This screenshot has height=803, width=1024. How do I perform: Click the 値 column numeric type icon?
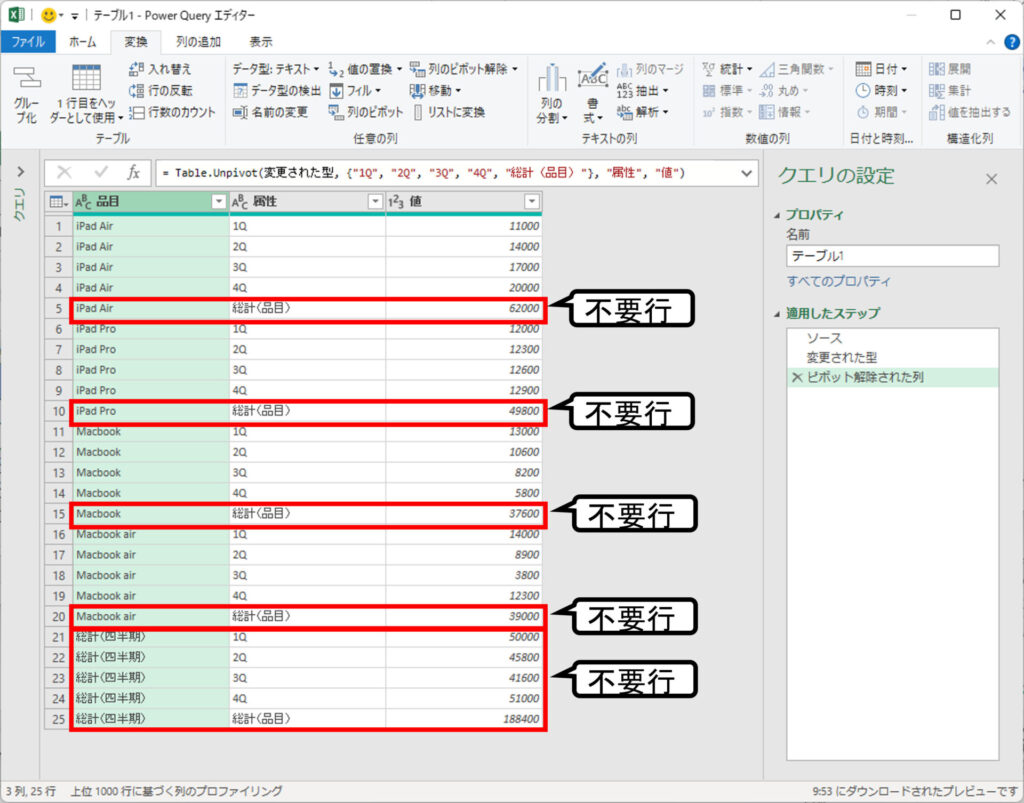point(396,202)
